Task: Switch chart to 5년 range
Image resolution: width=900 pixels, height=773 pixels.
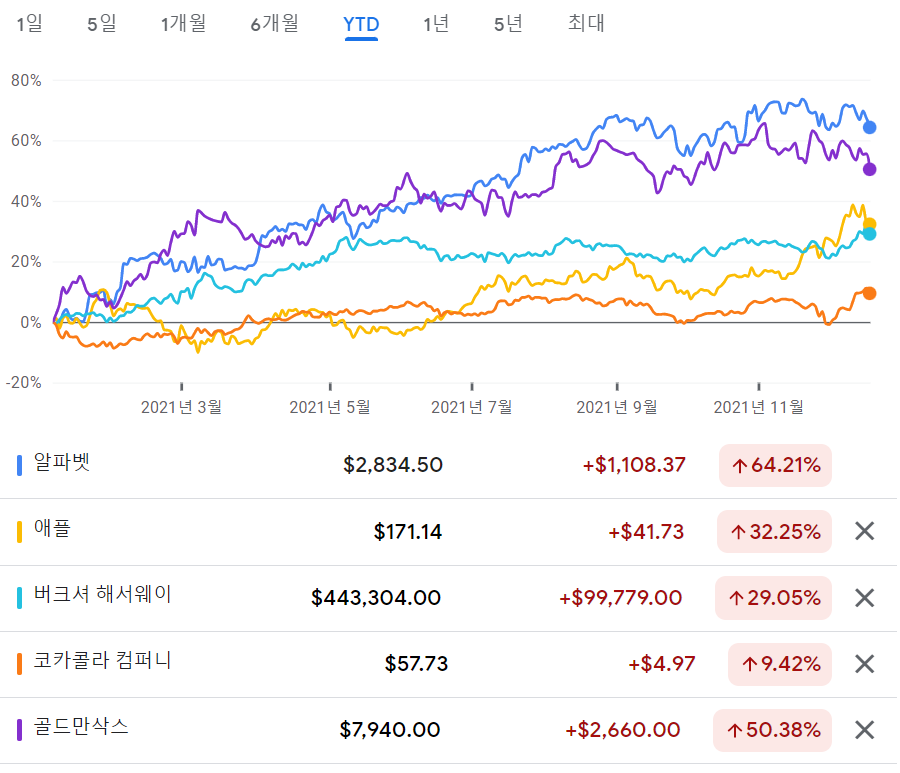Action: click(x=508, y=24)
